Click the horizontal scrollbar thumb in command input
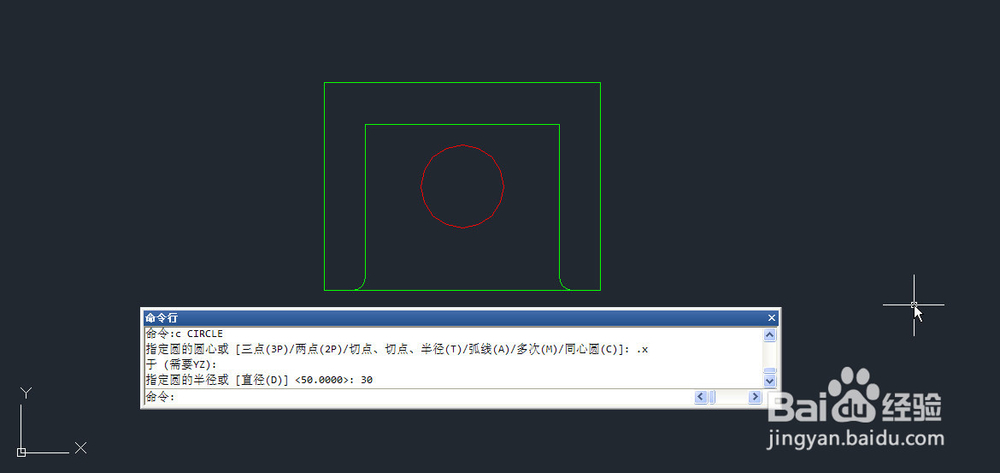The image size is (1000, 473). tap(712, 397)
